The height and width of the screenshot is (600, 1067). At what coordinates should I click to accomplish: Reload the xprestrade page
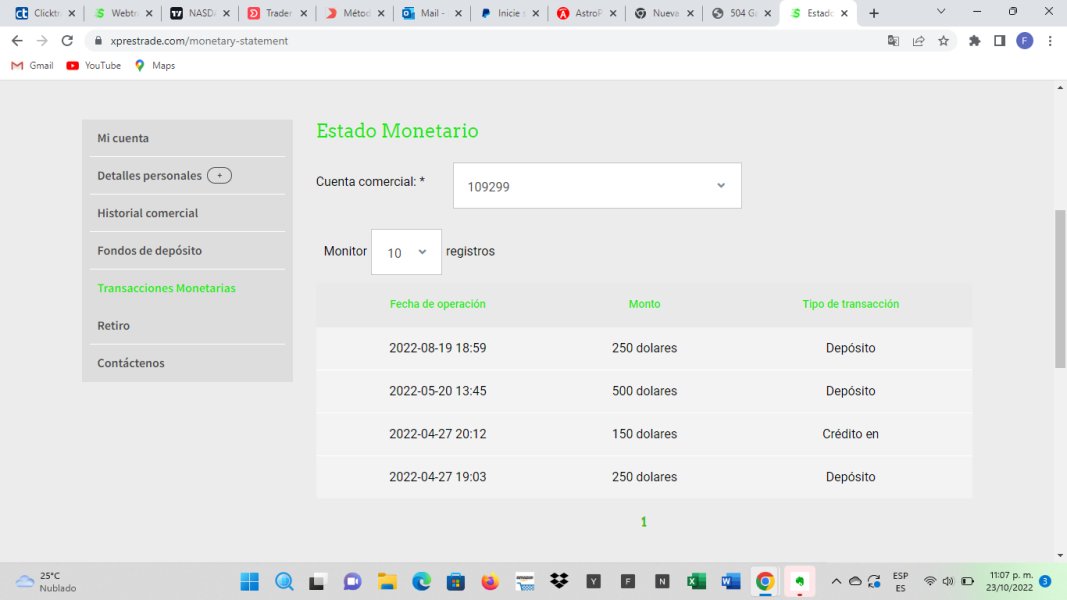tap(67, 41)
